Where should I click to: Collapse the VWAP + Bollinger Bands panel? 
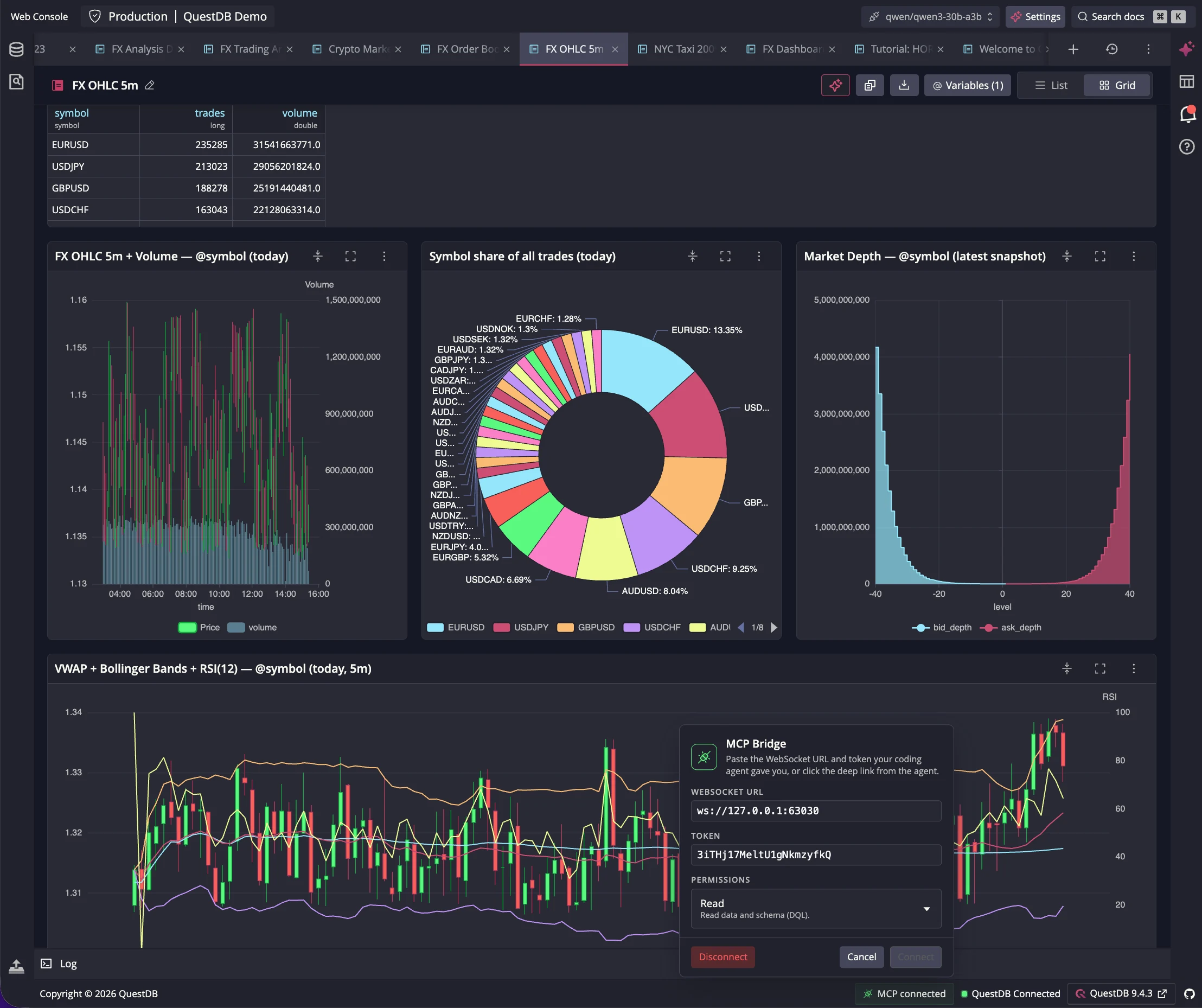(1067, 668)
